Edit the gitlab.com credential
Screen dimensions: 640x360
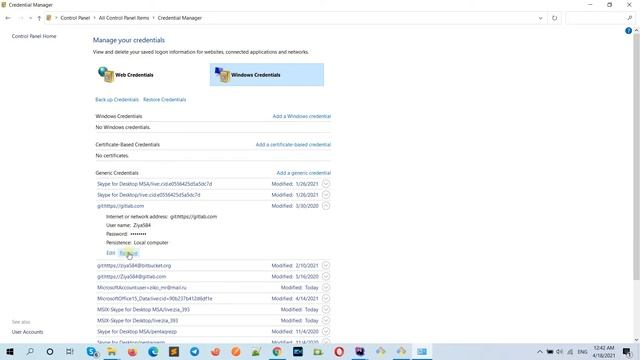111,253
